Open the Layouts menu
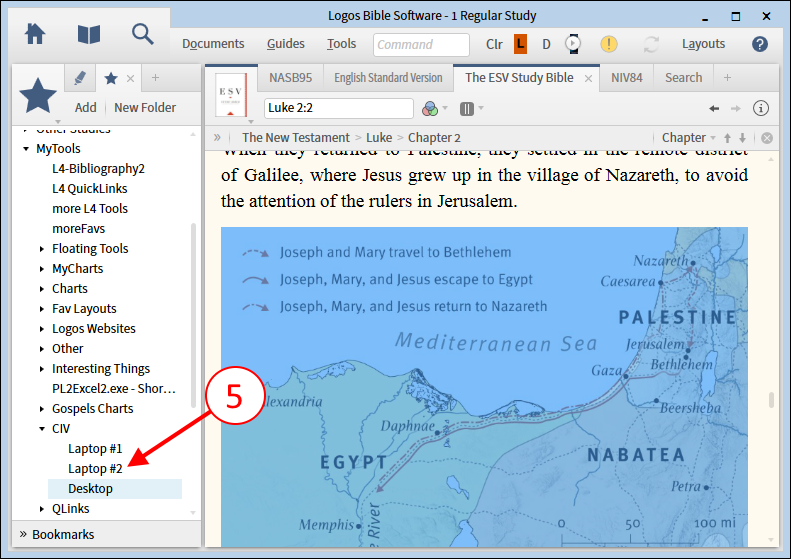This screenshot has width=791, height=559. [703, 44]
